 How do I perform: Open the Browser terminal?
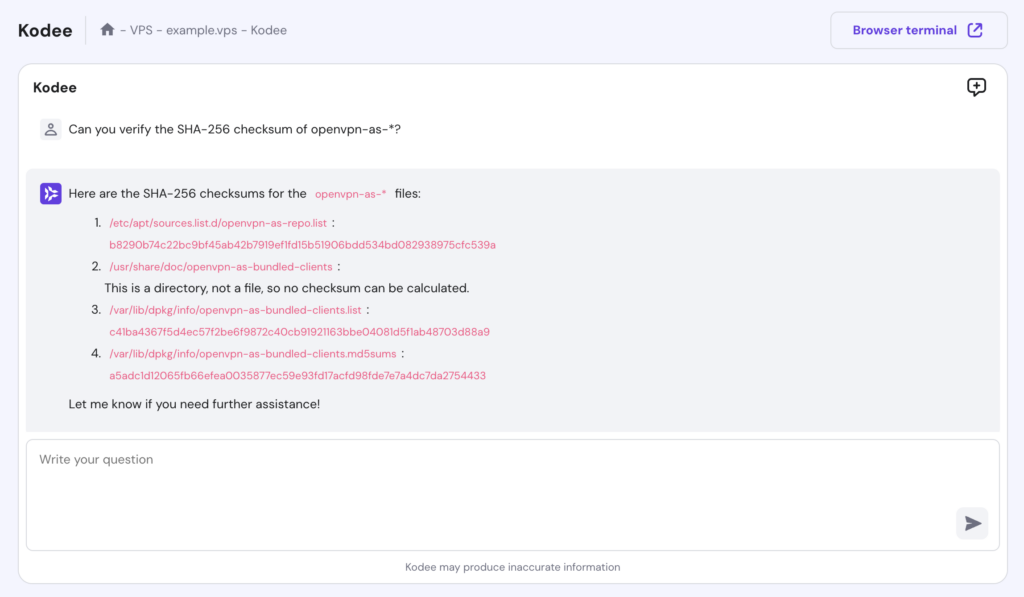[x=907, y=30]
